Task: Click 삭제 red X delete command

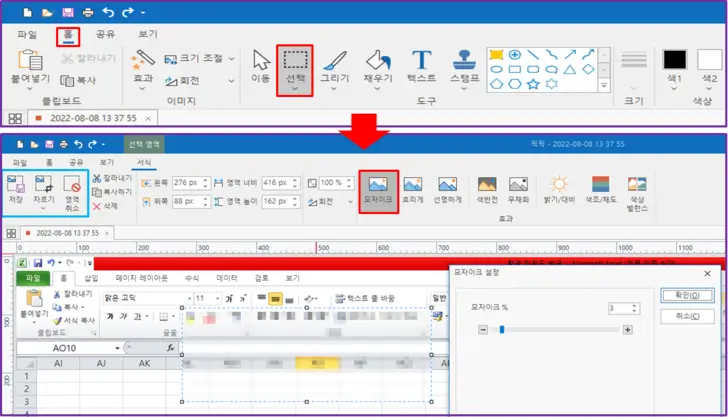Action: [x=105, y=206]
